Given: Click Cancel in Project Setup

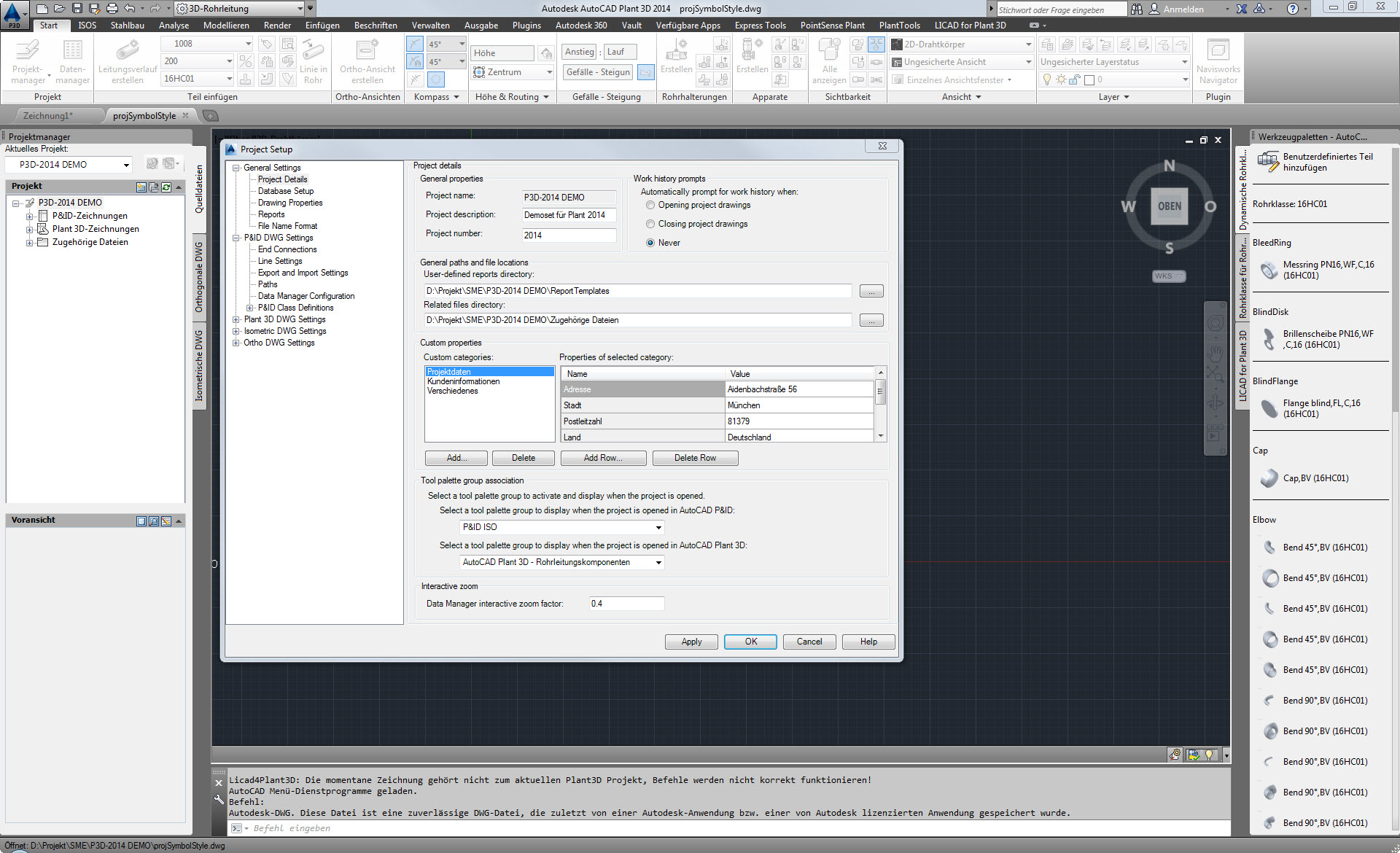Looking at the screenshot, I should pos(809,642).
